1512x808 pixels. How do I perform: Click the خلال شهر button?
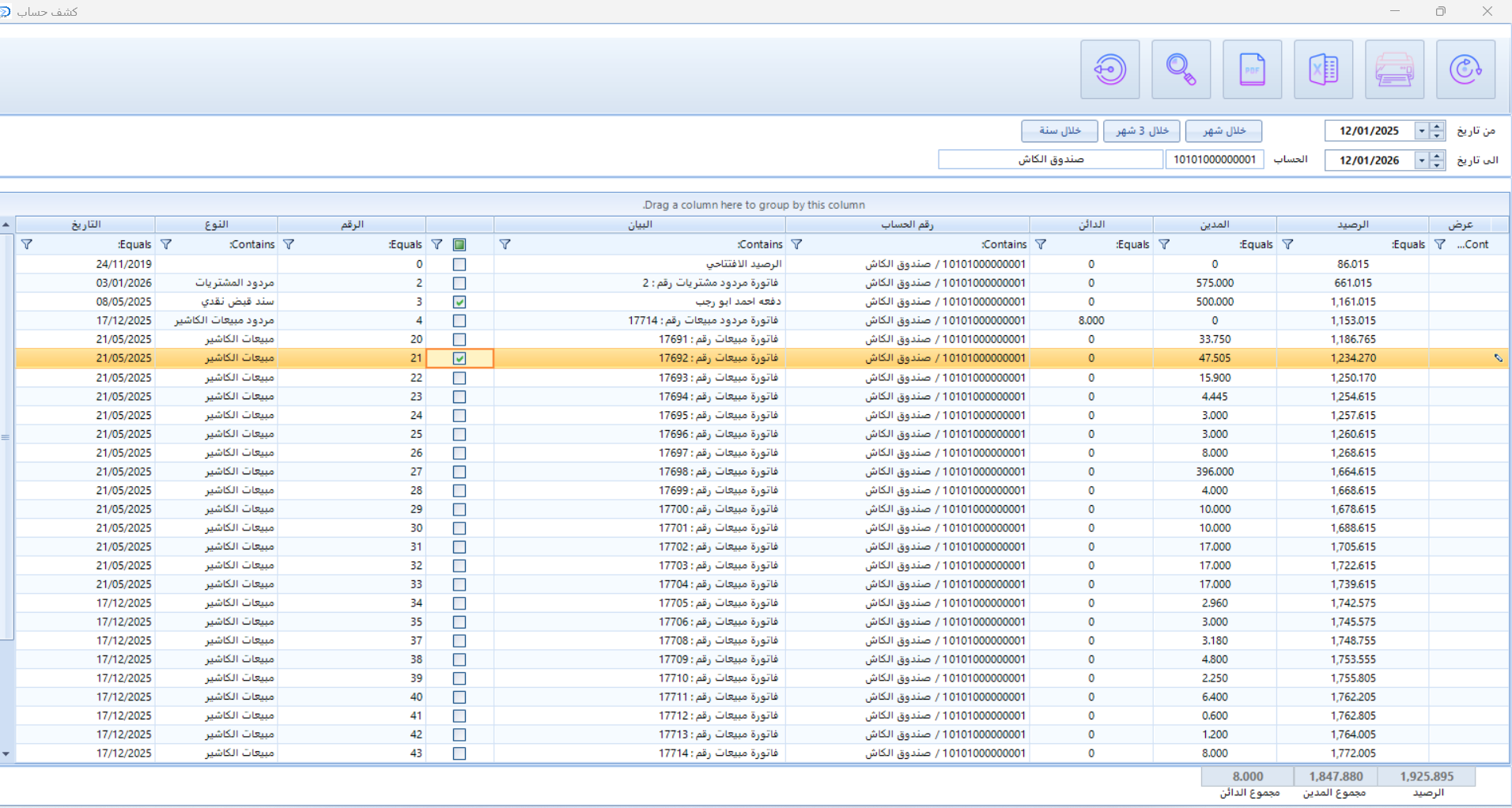(1223, 130)
